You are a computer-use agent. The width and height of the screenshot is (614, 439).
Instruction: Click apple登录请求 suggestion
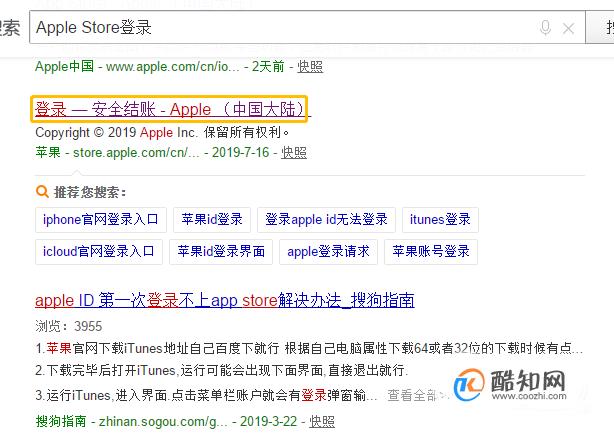[328, 252]
